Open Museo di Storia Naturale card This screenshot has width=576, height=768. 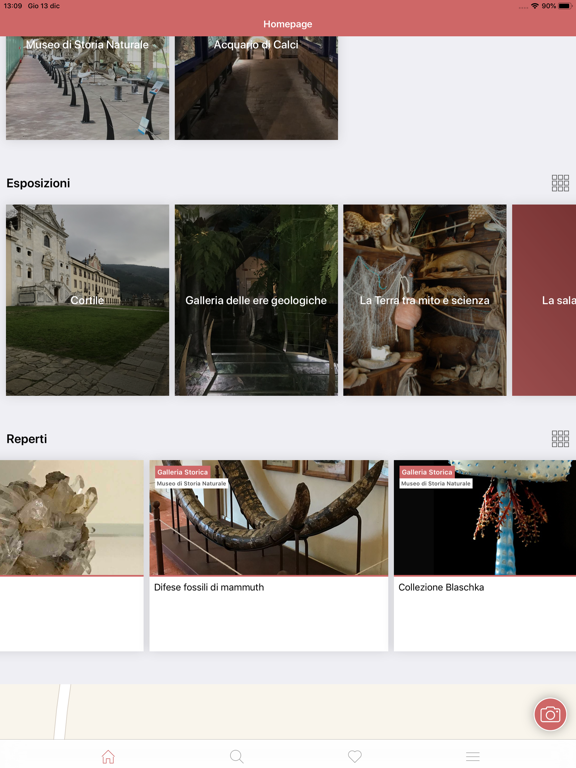(87, 88)
